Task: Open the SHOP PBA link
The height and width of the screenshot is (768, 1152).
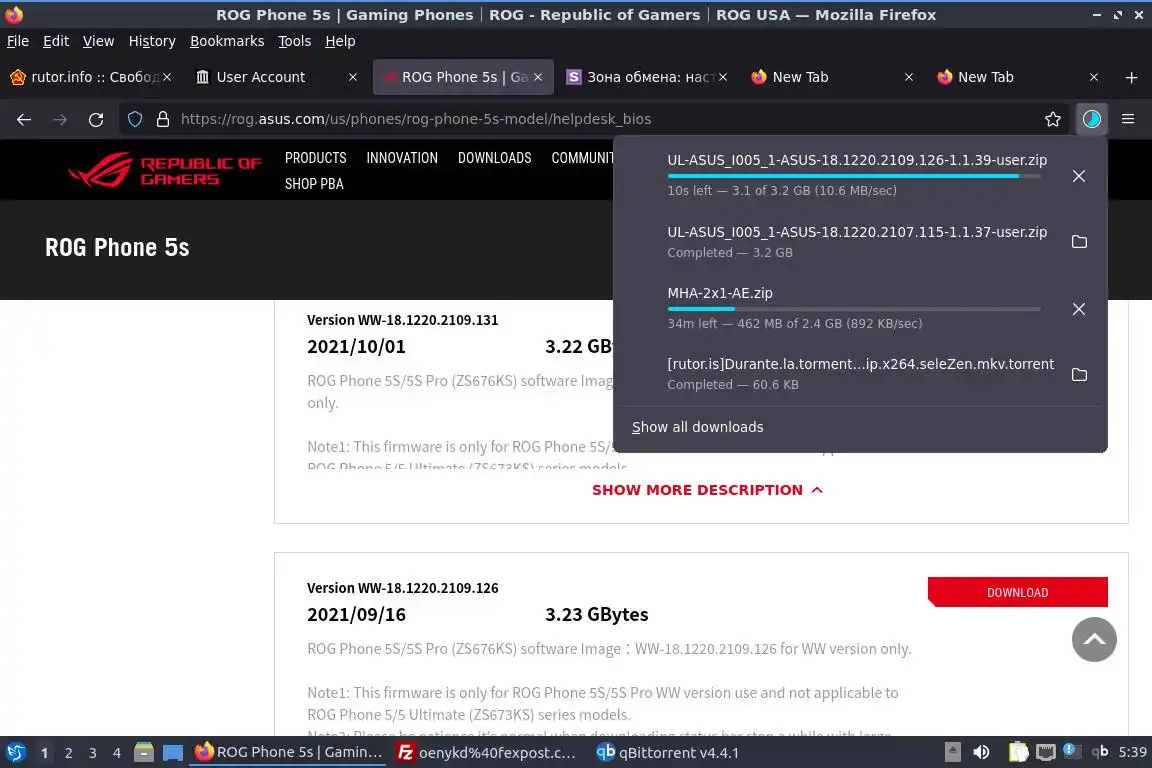Action: click(x=314, y=184)
